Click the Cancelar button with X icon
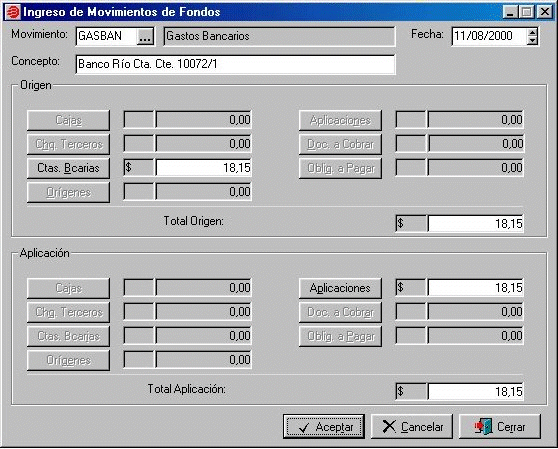The height and width of the screenshot is (449, 558). [412, 426]
